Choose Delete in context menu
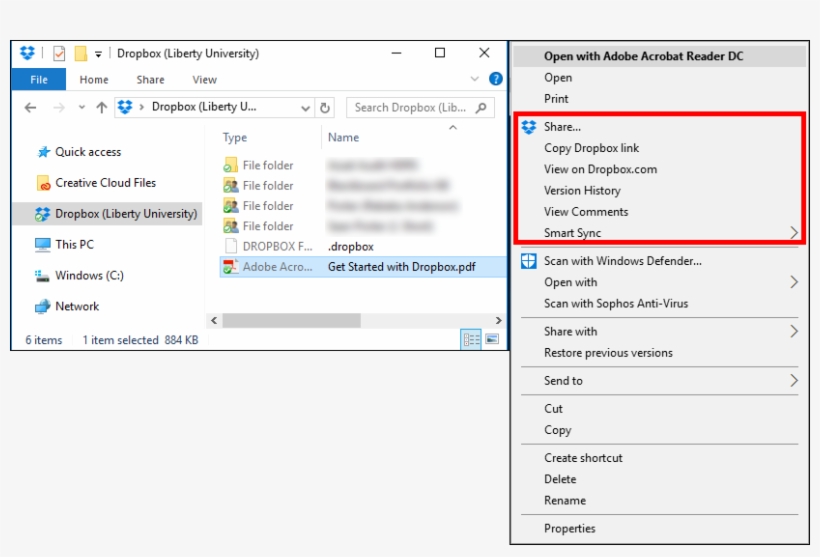This screenshot has width=820, height=557. pyautogui.click(x=660, y=480)
